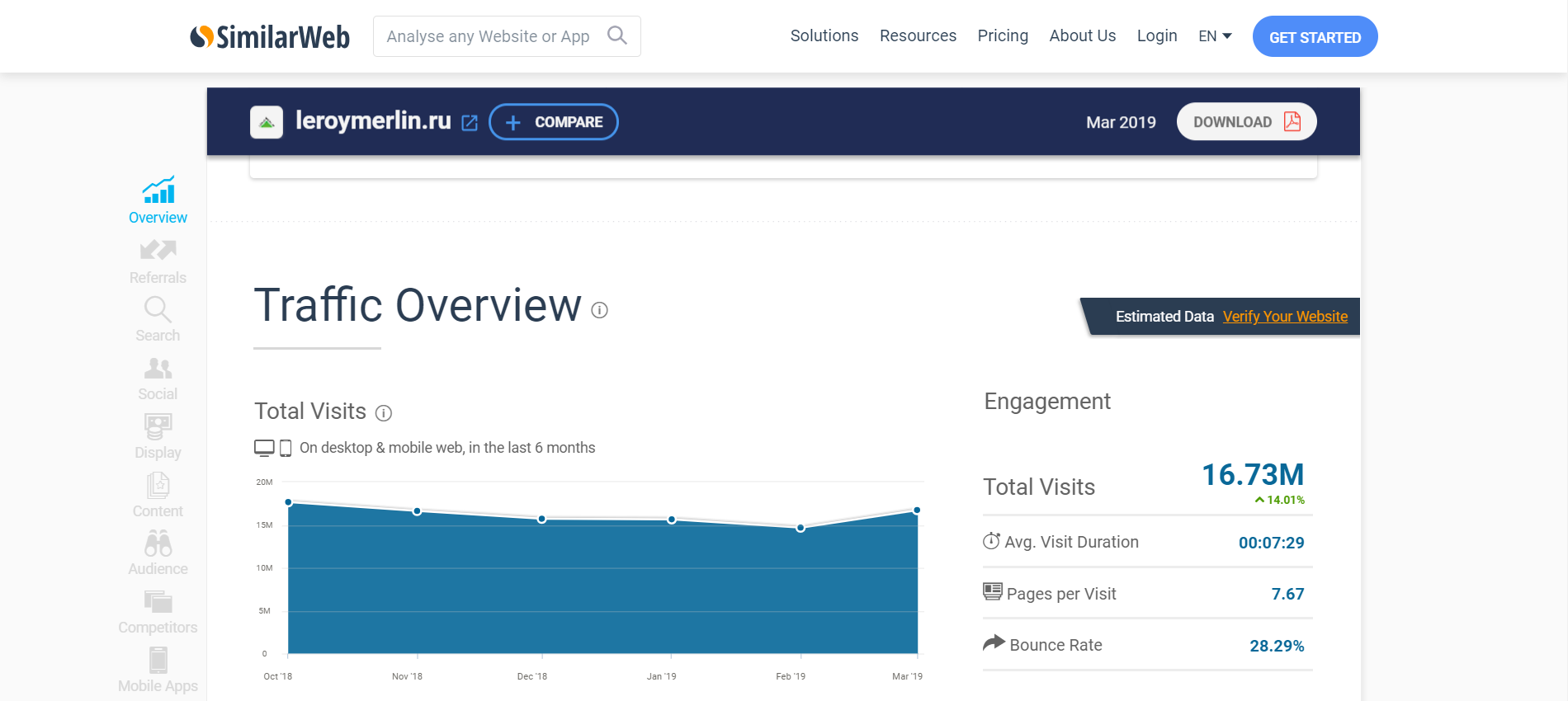
Task: Open the Resources menu
Action: [x=918, y=36]
